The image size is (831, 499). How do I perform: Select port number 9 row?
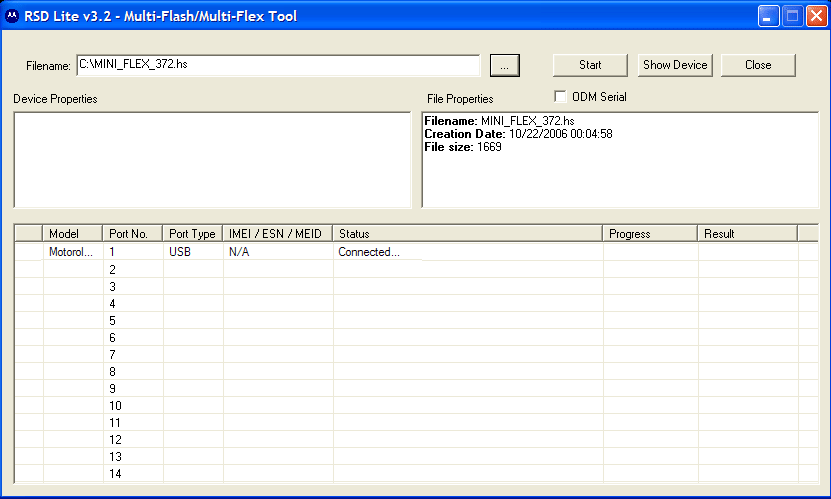[416, 388]
